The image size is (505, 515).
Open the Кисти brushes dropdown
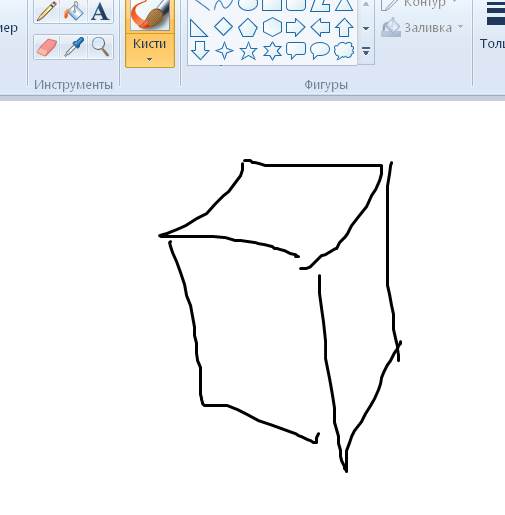tap(150, 50)
